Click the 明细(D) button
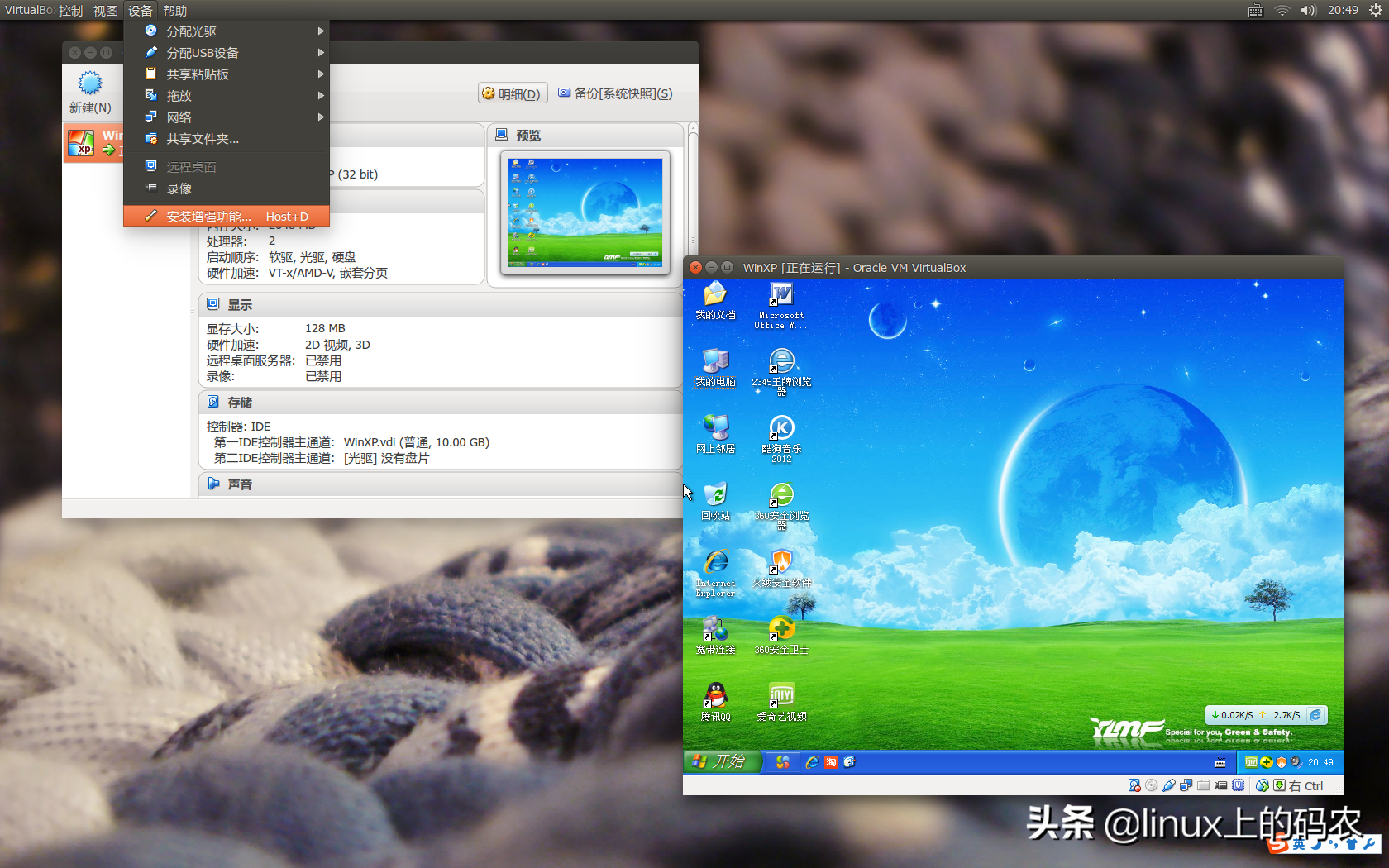Image resolution: width=1389 pixels, height=868 pixels. pyautogui.click(x=512, y=93)
